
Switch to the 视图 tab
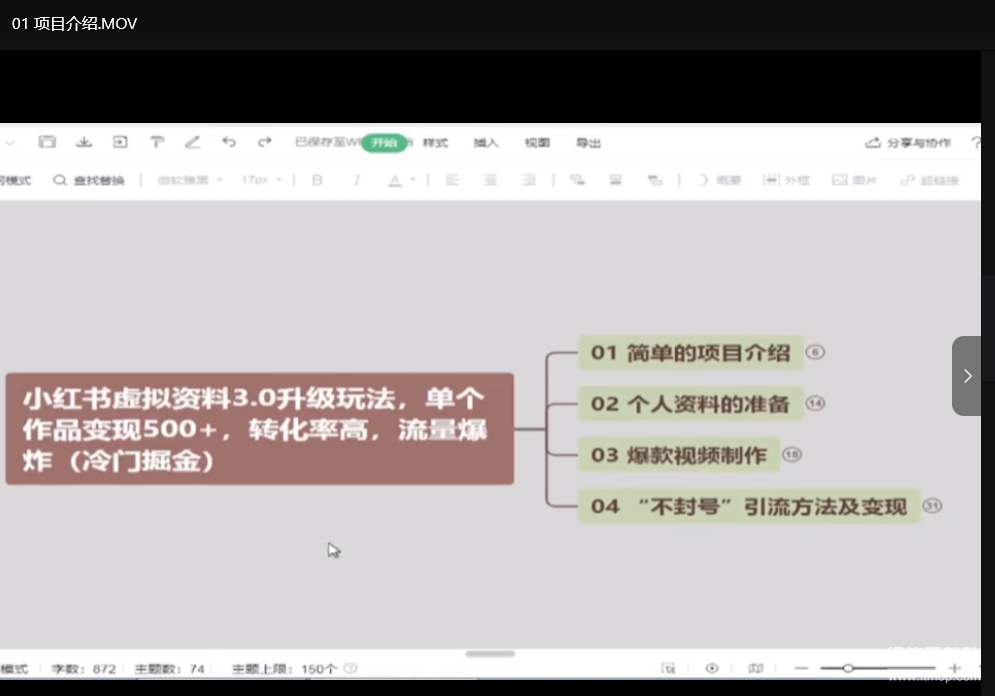537,143
